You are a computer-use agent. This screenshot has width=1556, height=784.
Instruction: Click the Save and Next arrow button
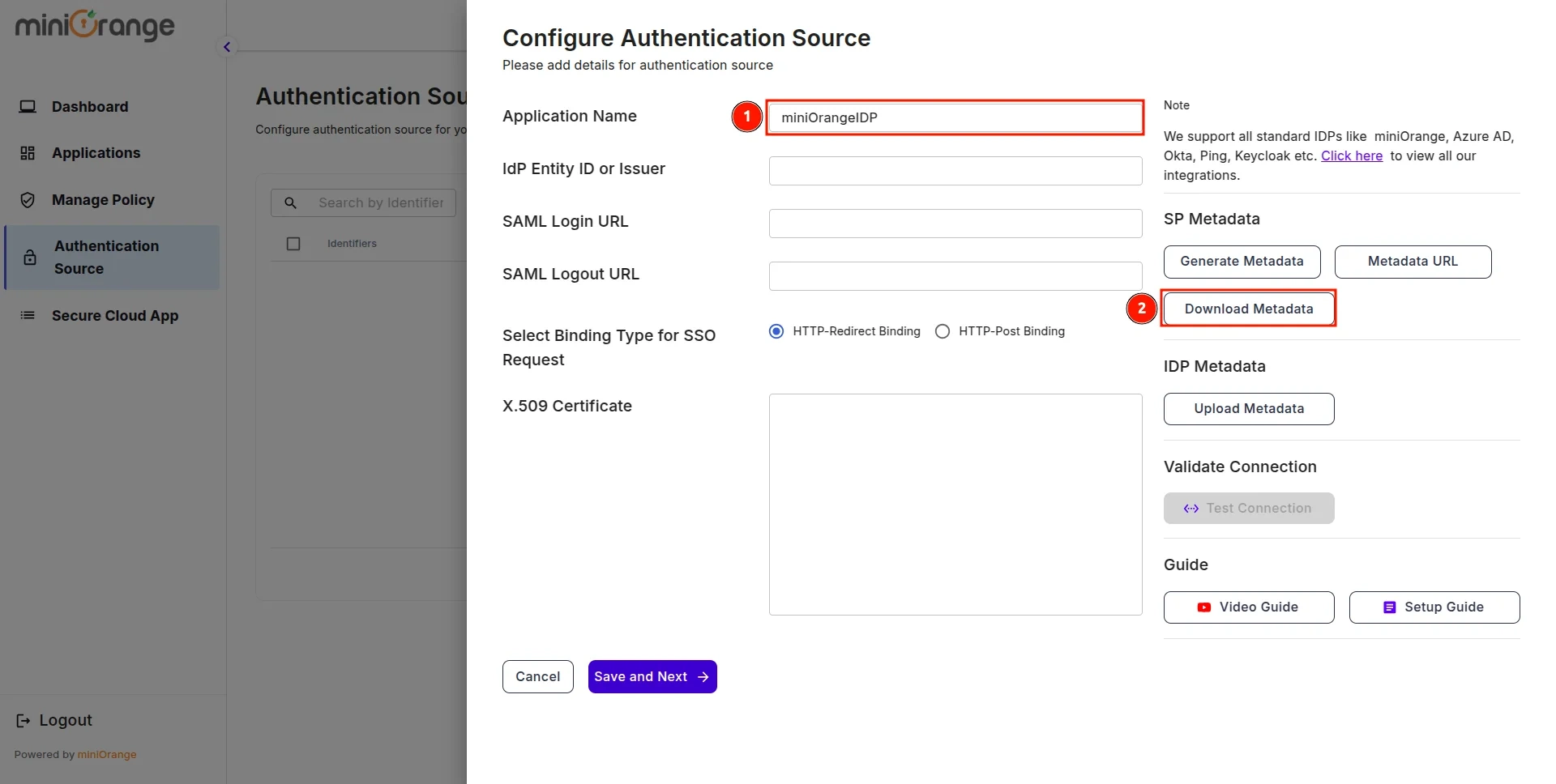(x=652, y=676)
